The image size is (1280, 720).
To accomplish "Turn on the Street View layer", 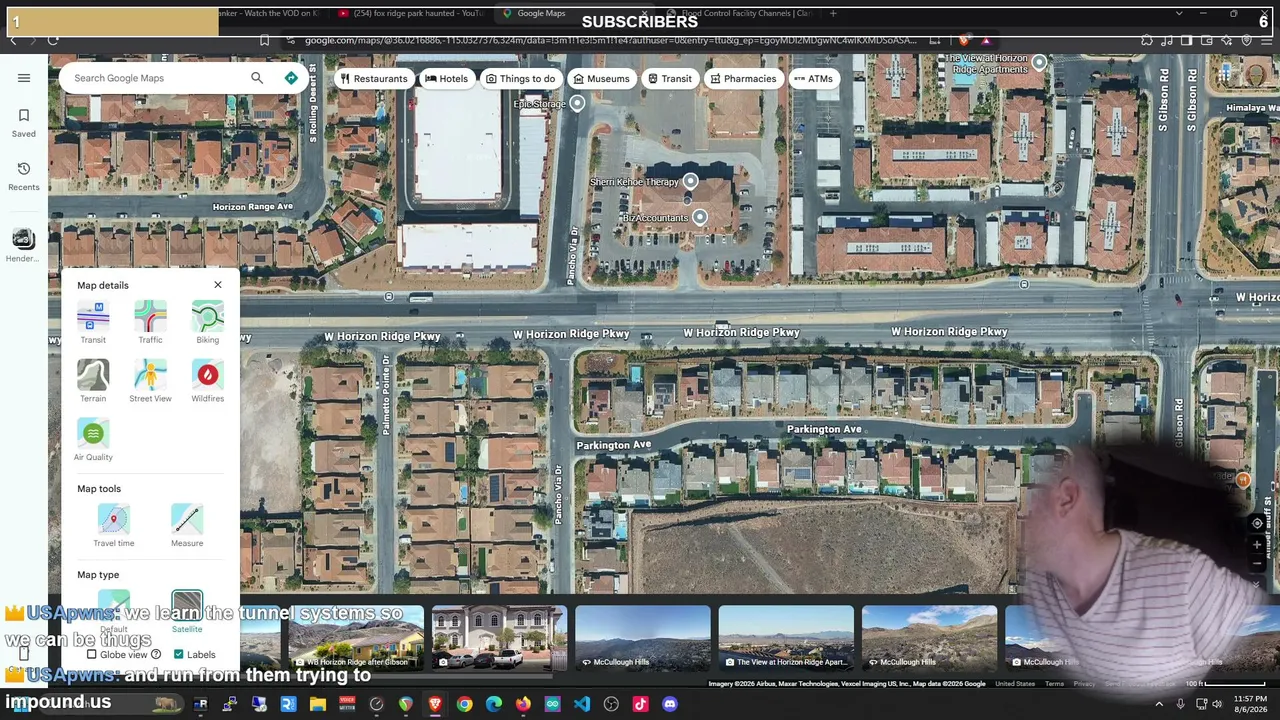I will [x=150, y=381].
